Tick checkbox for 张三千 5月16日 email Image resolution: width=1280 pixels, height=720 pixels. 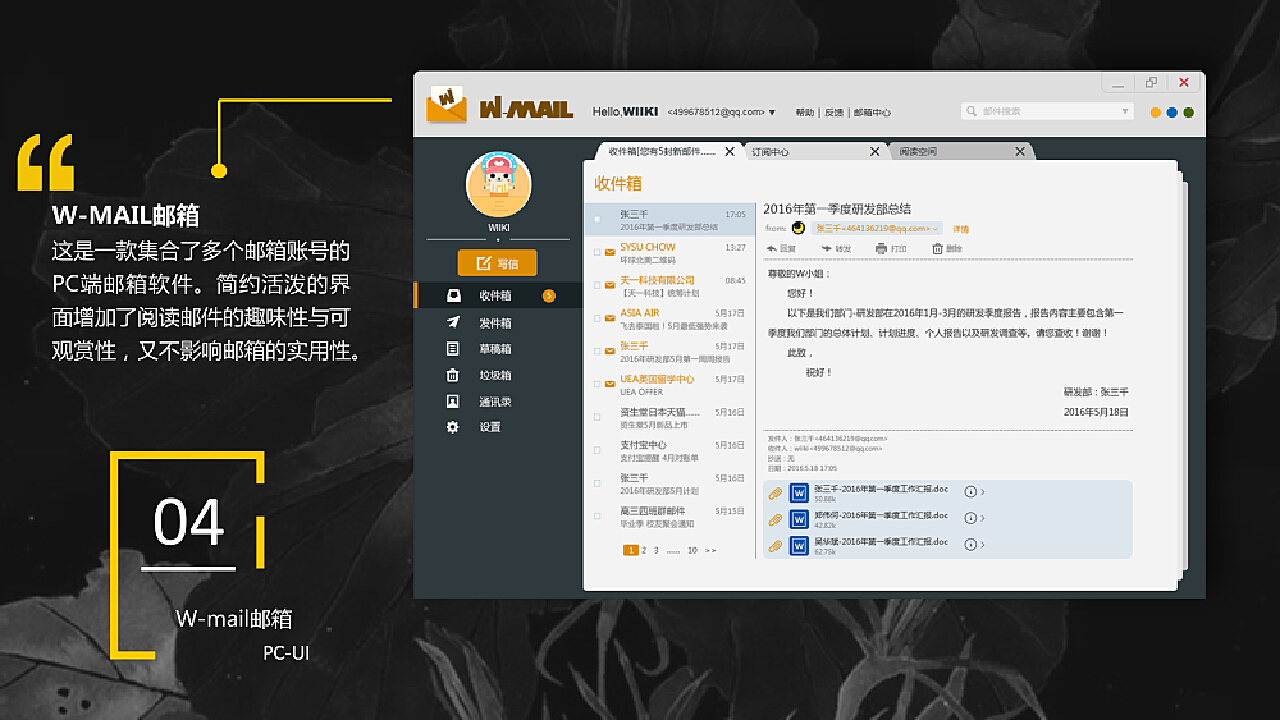coord(597,483)
